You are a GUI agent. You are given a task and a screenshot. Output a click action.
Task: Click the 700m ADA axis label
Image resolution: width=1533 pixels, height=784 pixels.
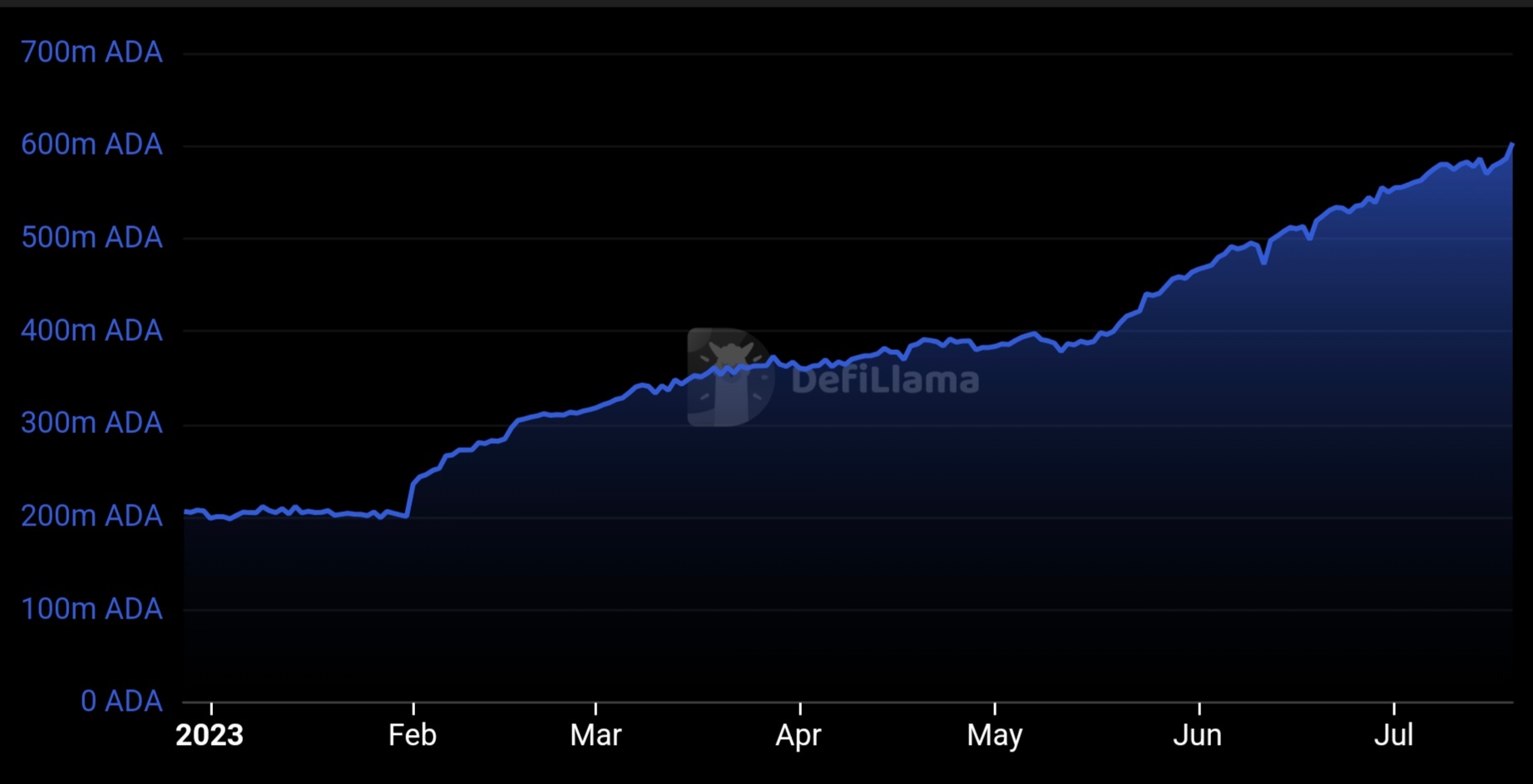(x=92, y=52)
